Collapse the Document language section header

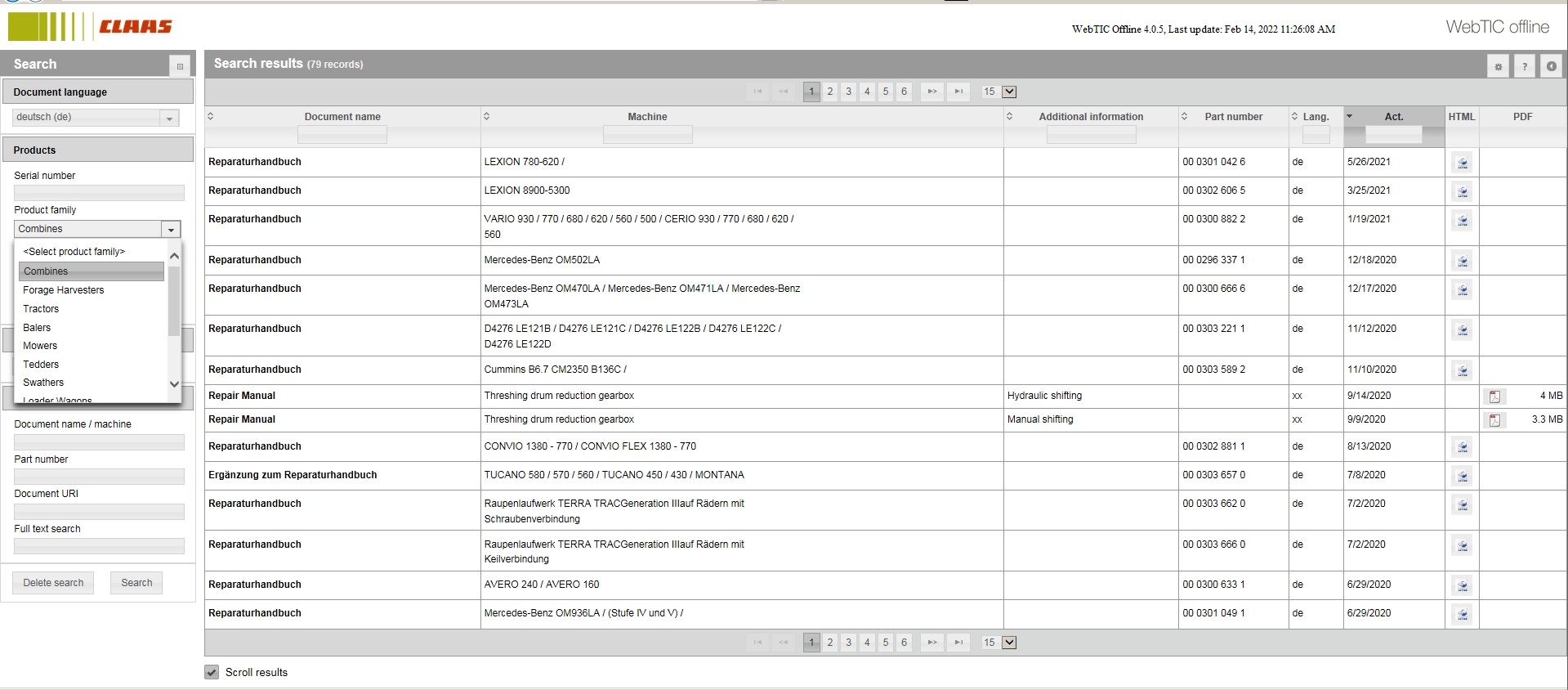[98, 92]
